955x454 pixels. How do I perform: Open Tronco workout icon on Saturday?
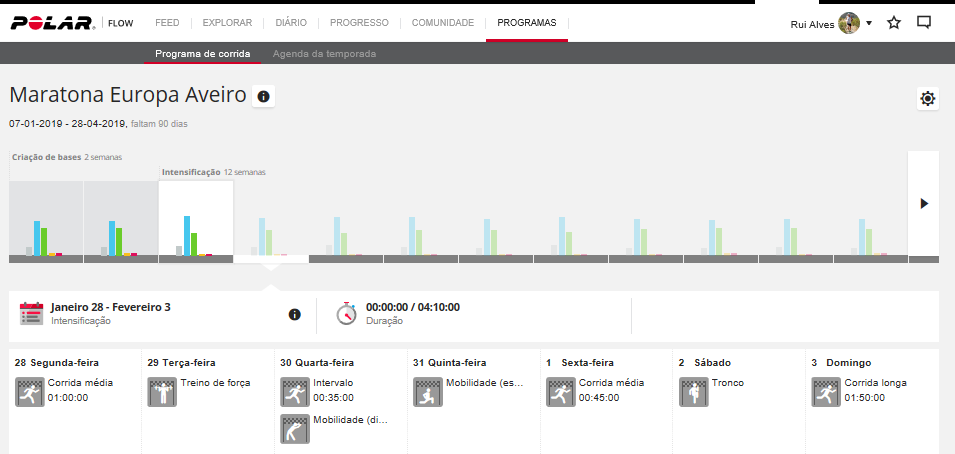pos(692,392)
